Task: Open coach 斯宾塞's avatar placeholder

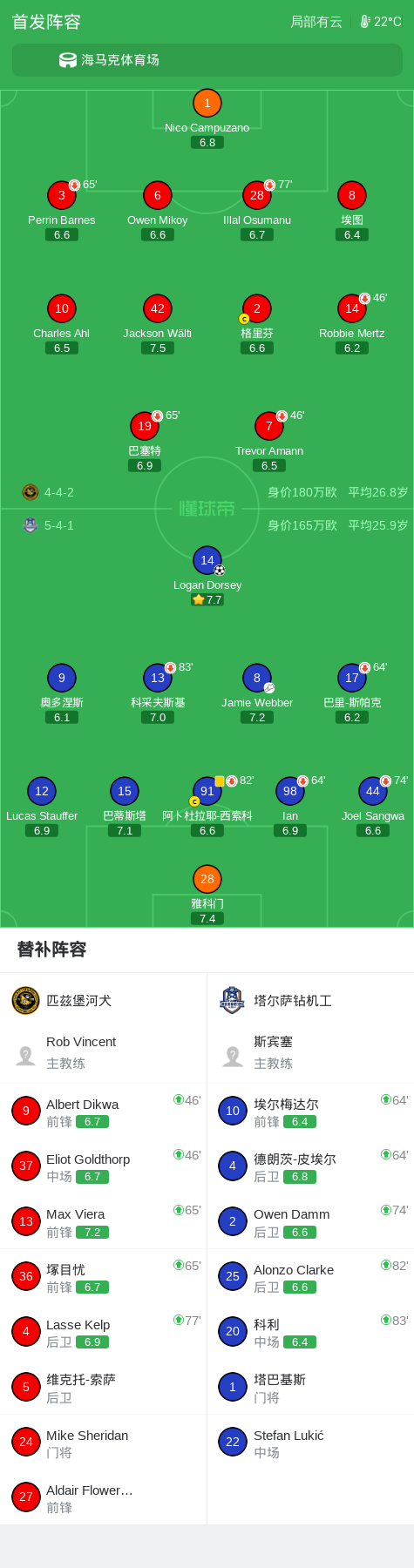Action: (x=233, y=1057)
